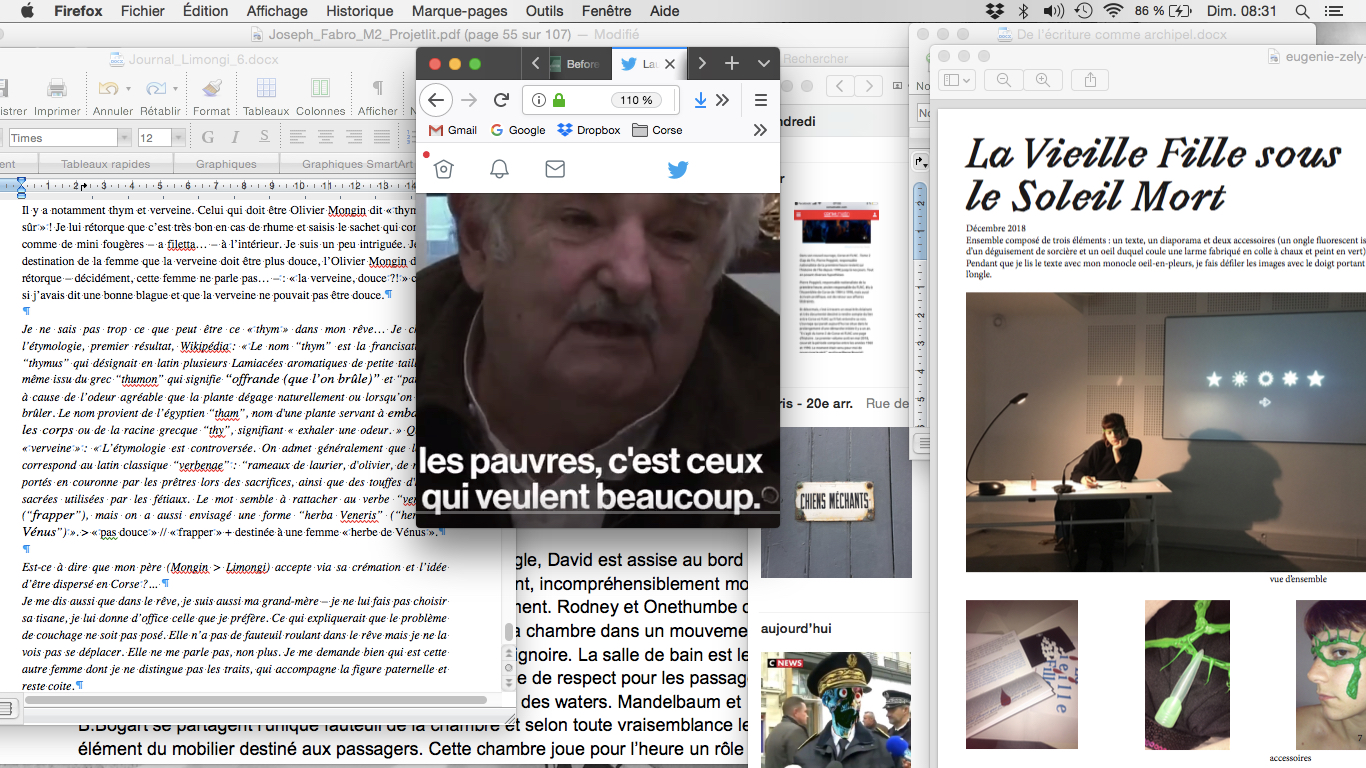This screenshot has width=1366, height=768.
Task: Click Zoom Out in Preview toolbar
Action: click(x=1004, y=80)
